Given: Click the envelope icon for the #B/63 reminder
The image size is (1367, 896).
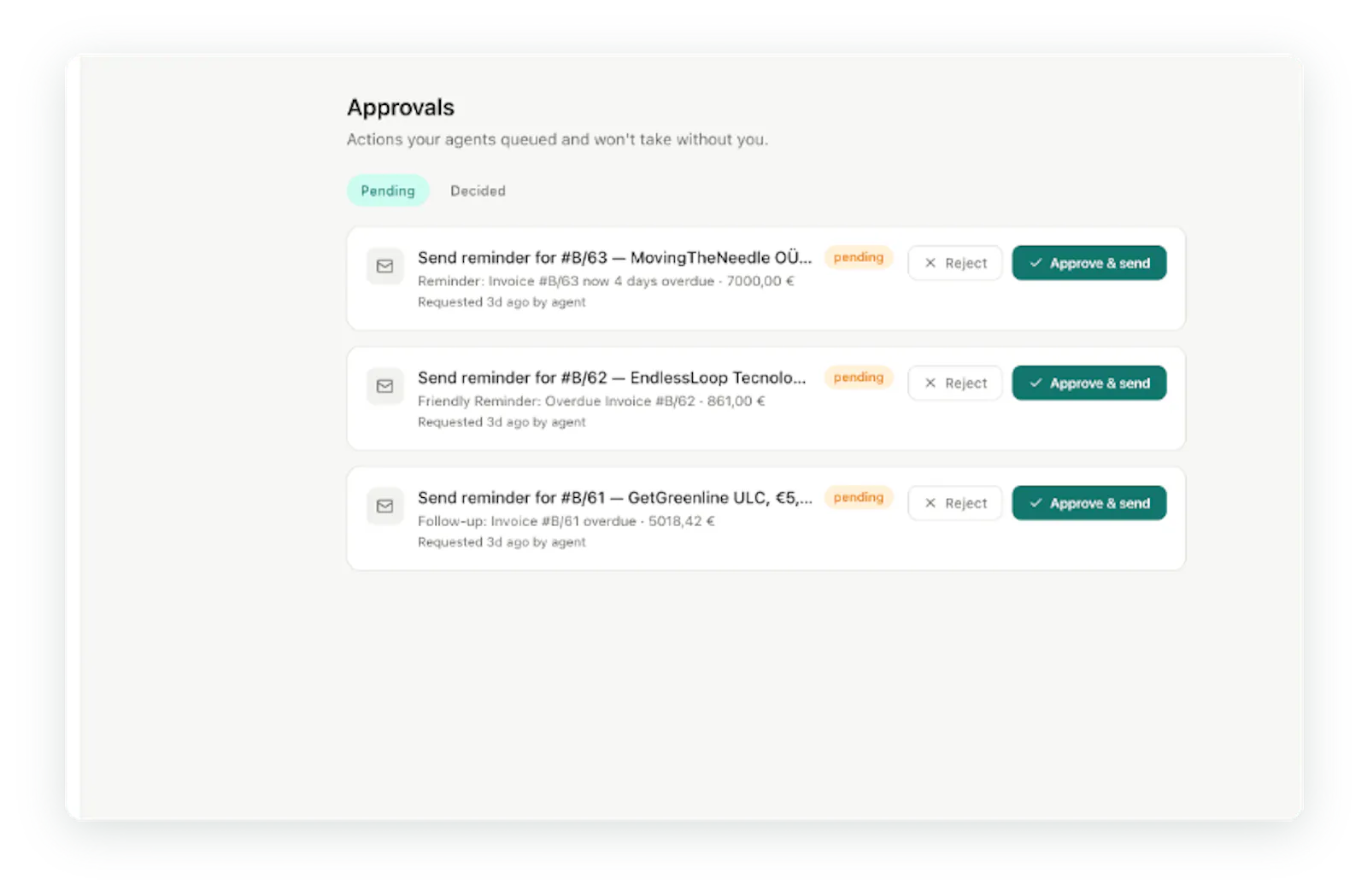Looking at the screenshot, I should pos(384,266).
